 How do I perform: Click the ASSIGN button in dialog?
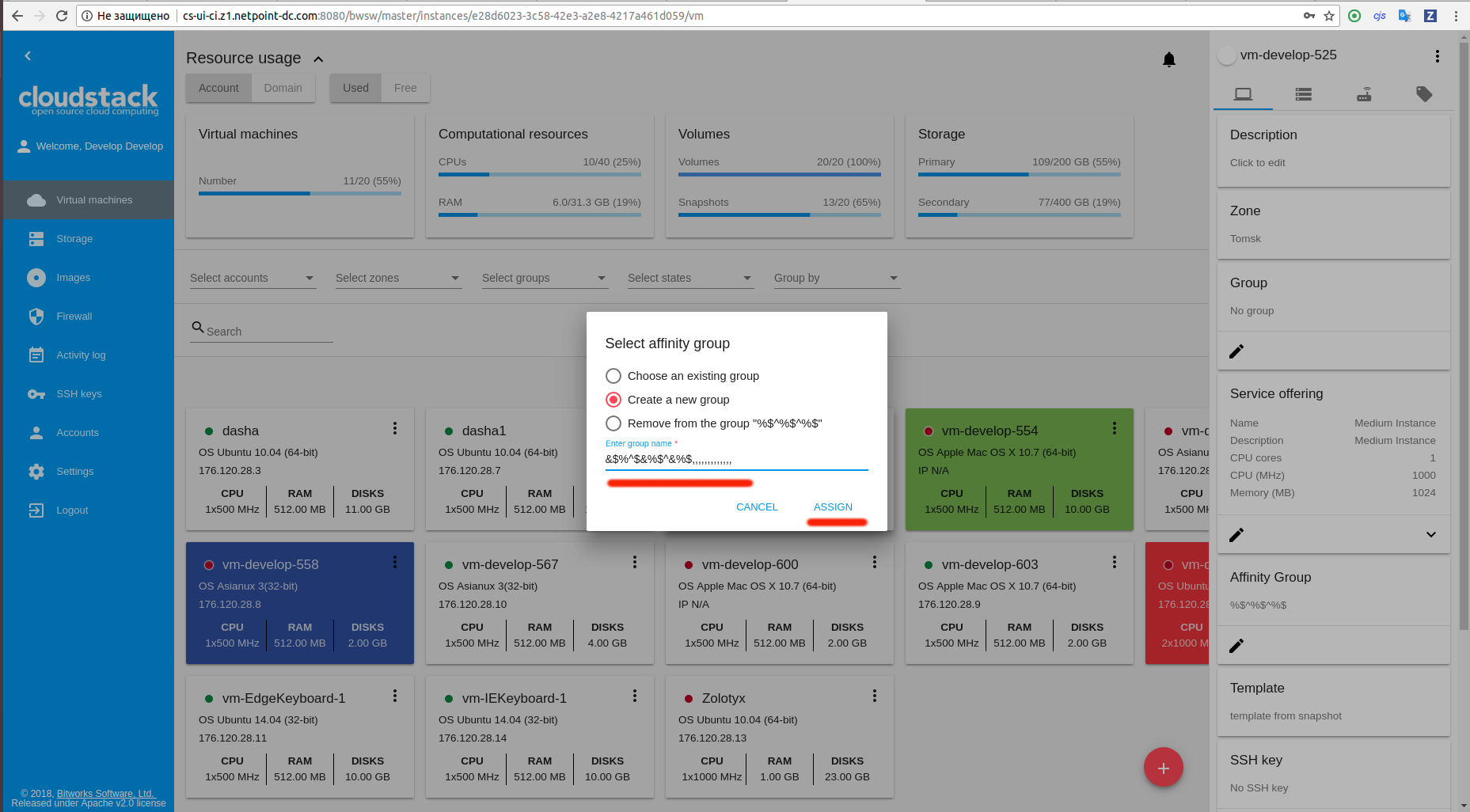(x=833, y=507)
